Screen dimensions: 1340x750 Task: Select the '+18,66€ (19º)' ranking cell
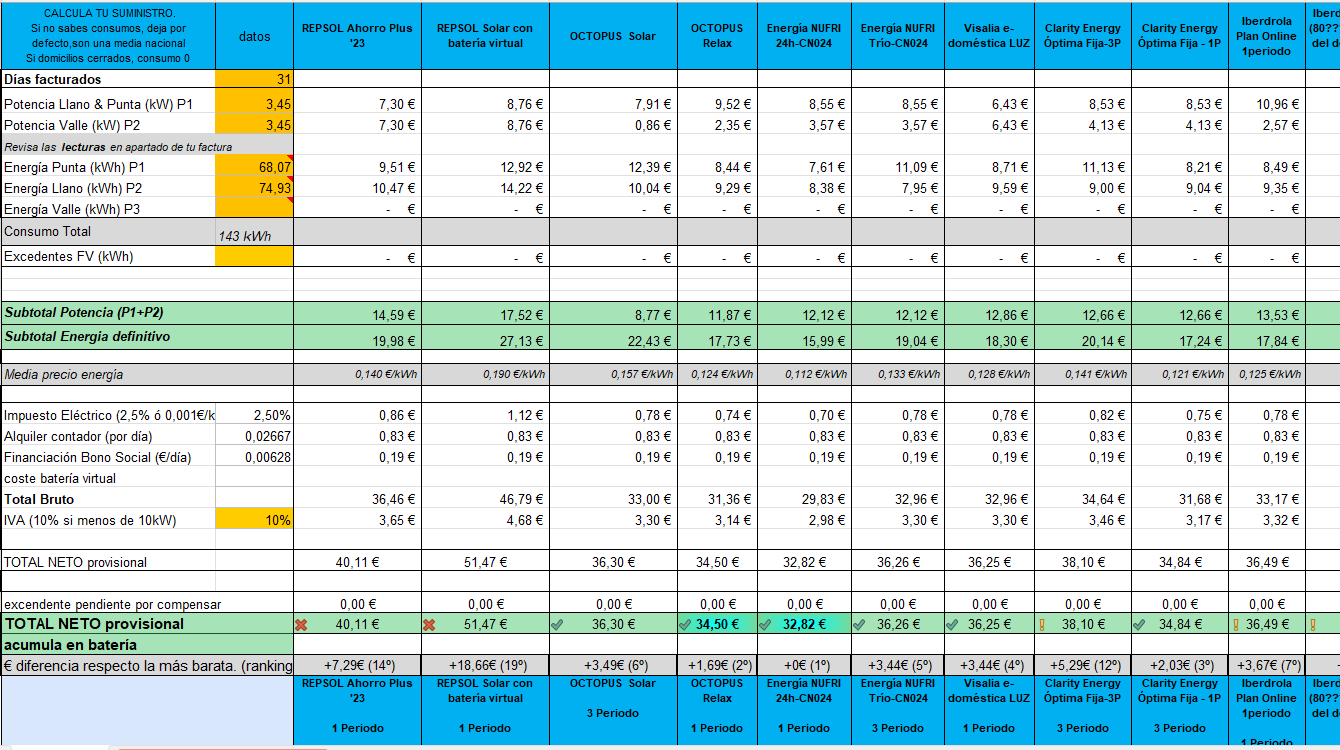click(485, 666)
